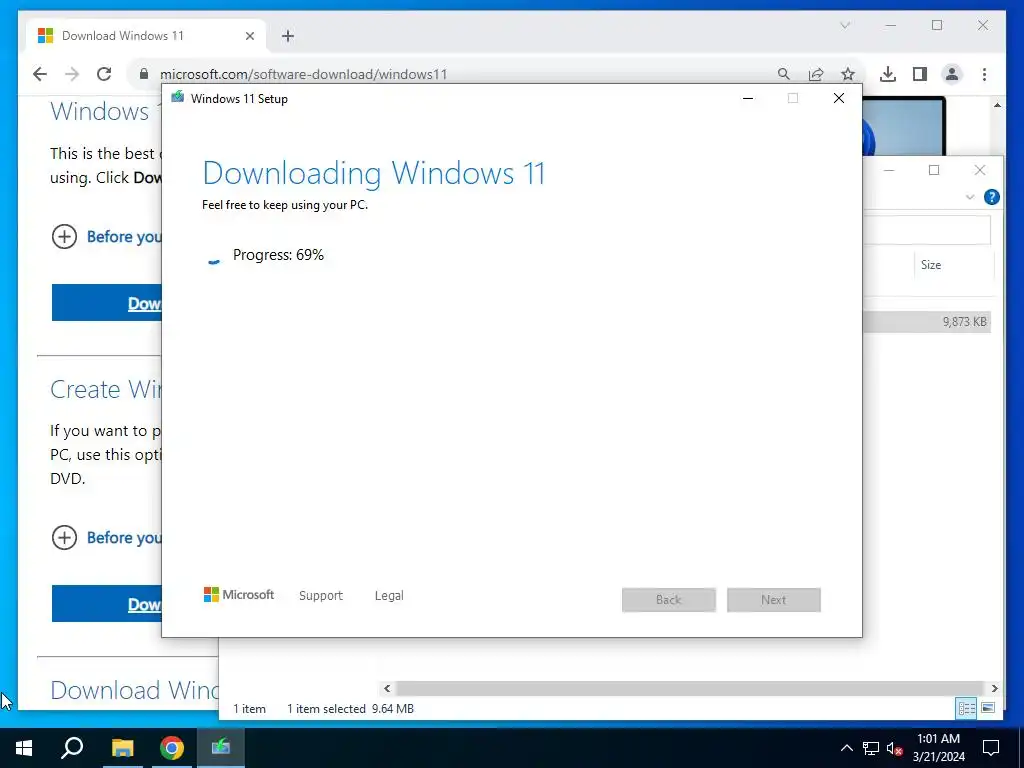Click Explorer horizontal scrollbar track

click(x=690, y=688)
